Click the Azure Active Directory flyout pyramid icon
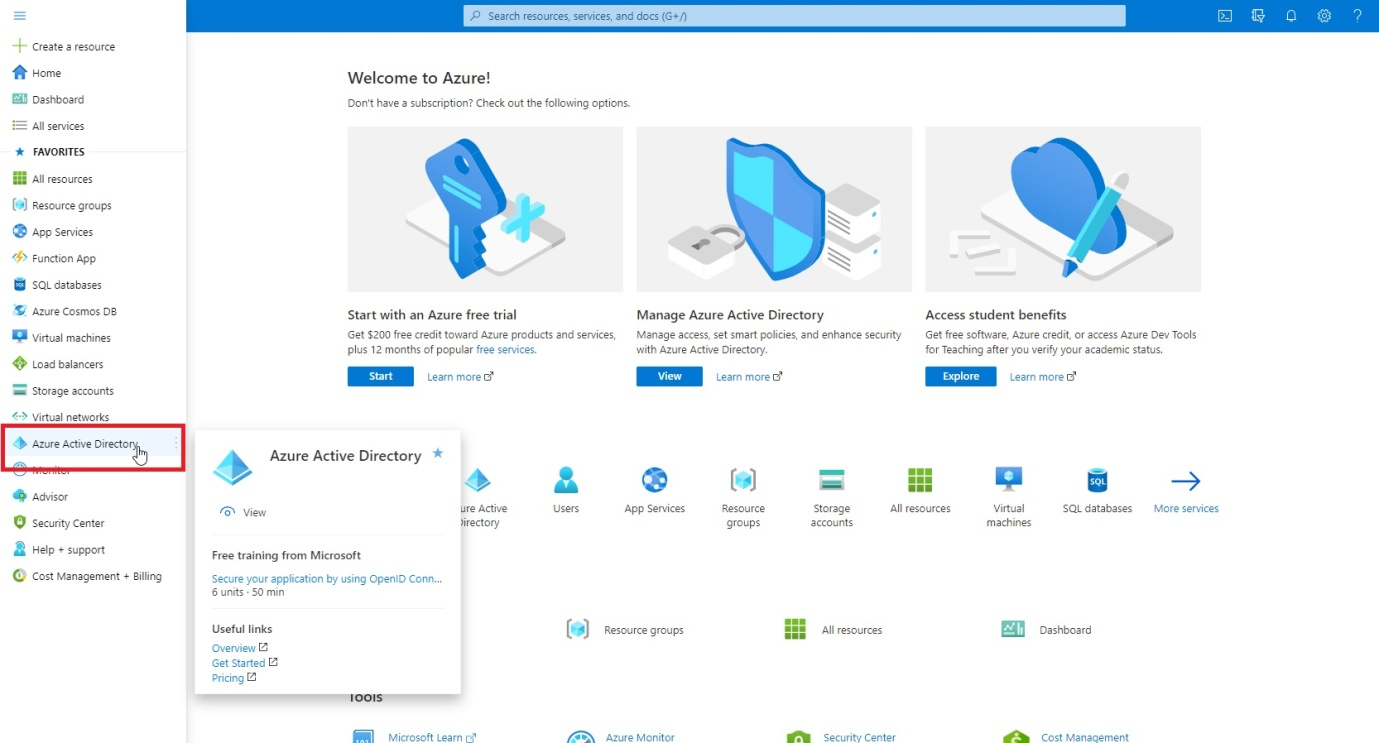The width and height of the screenshot is (1379, 743). [x=235, y=468]
